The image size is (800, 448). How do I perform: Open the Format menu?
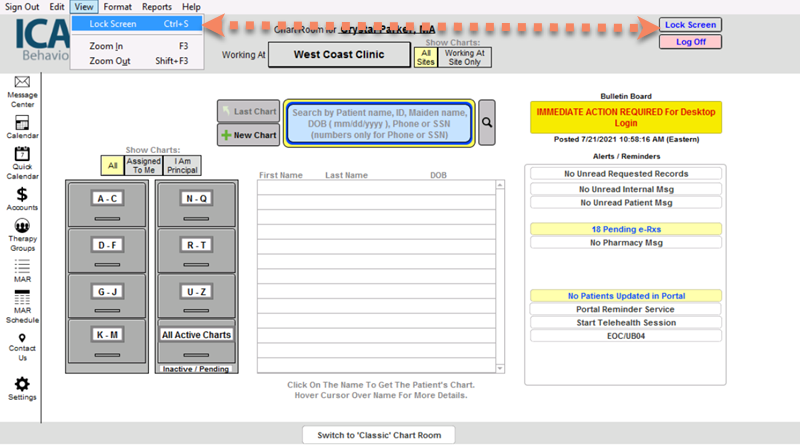coord(117,7)
